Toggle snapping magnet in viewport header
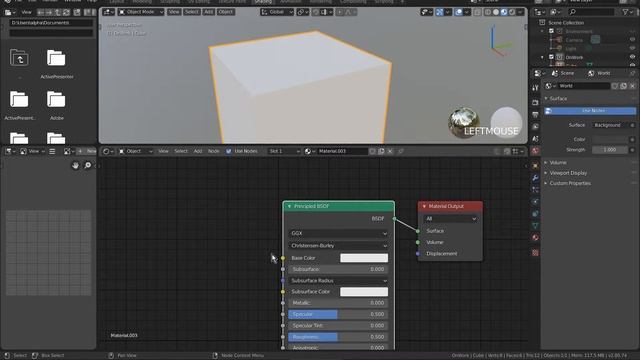The height and width of the screenshot is (360, 640). [316, 12]
